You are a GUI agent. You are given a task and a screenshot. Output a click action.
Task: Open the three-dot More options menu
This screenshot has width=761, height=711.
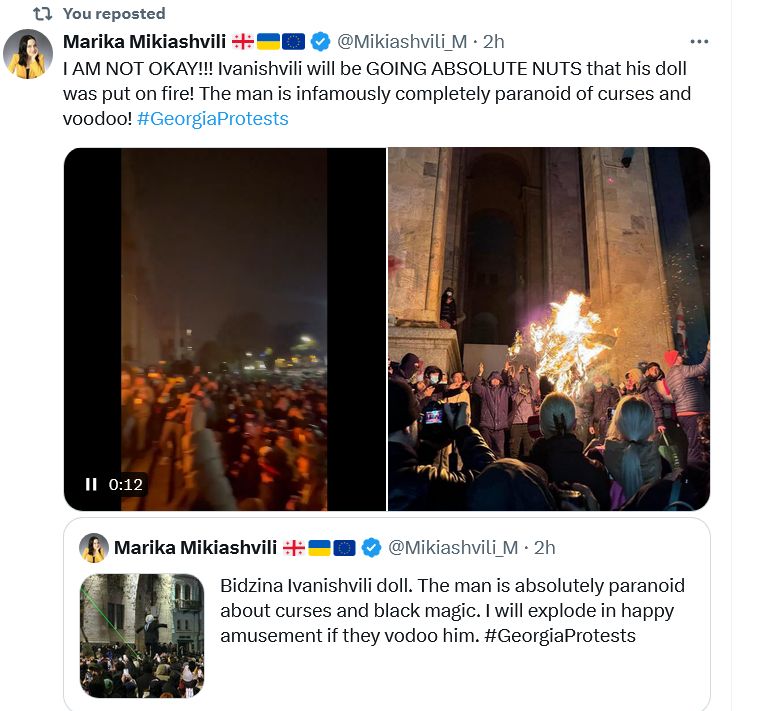[x=700, y=41]
